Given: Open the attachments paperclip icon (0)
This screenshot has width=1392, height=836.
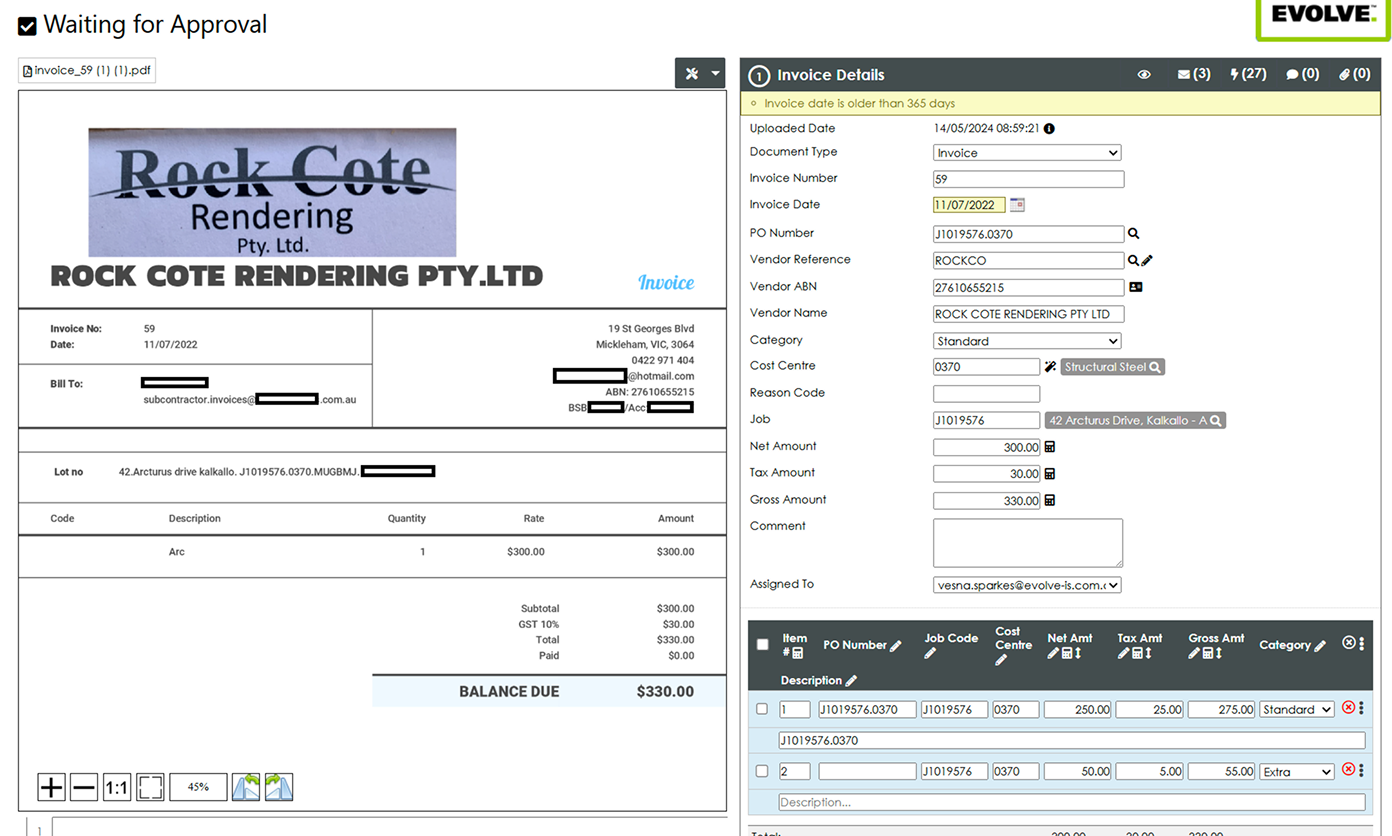Looking at the screenshot, I should click(1355, 74).
